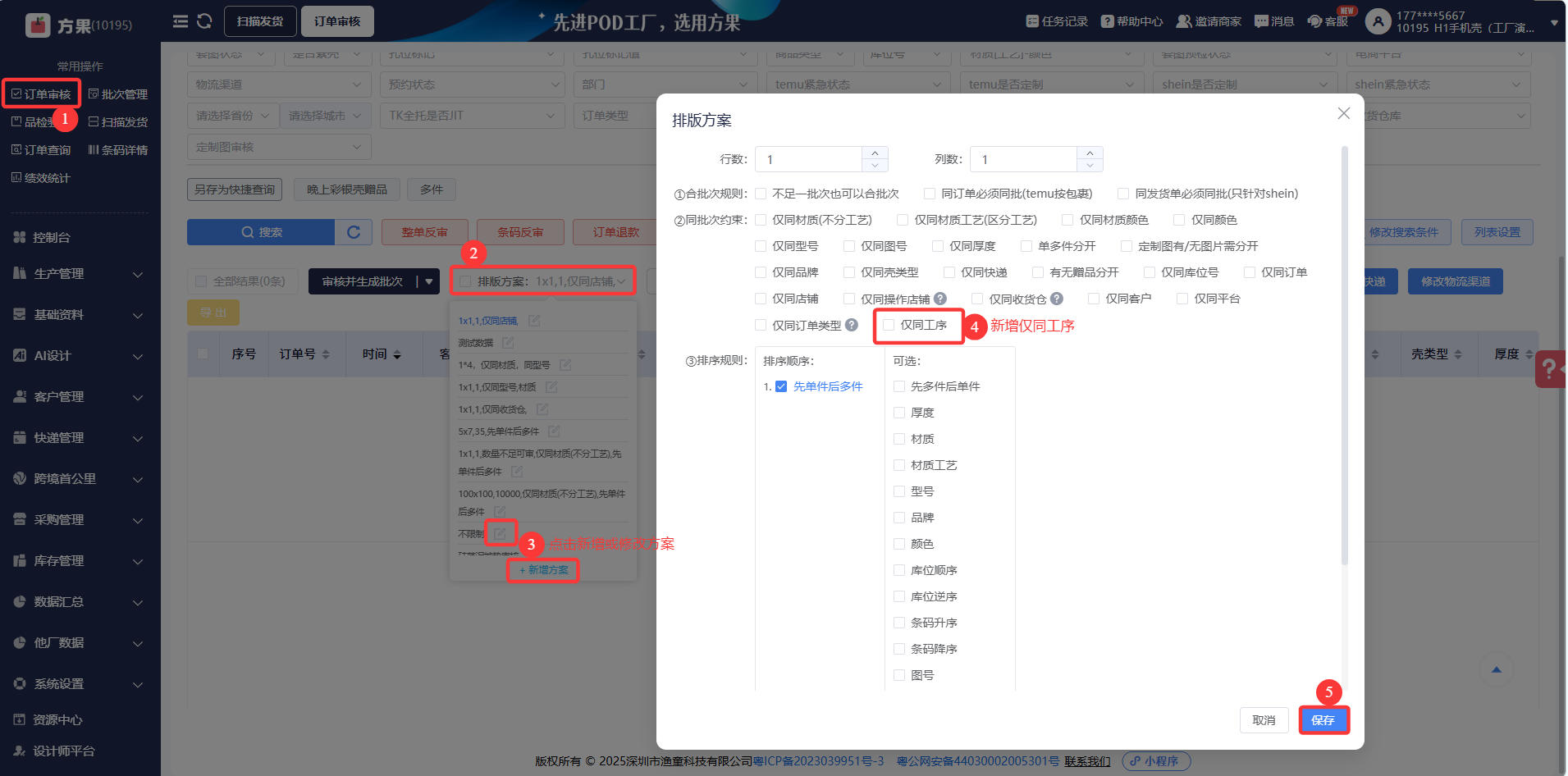The height and width of the screenshot is (776, 1568).
Task: Open 批次管理 in the sidebar
Action: coord(118,94)
